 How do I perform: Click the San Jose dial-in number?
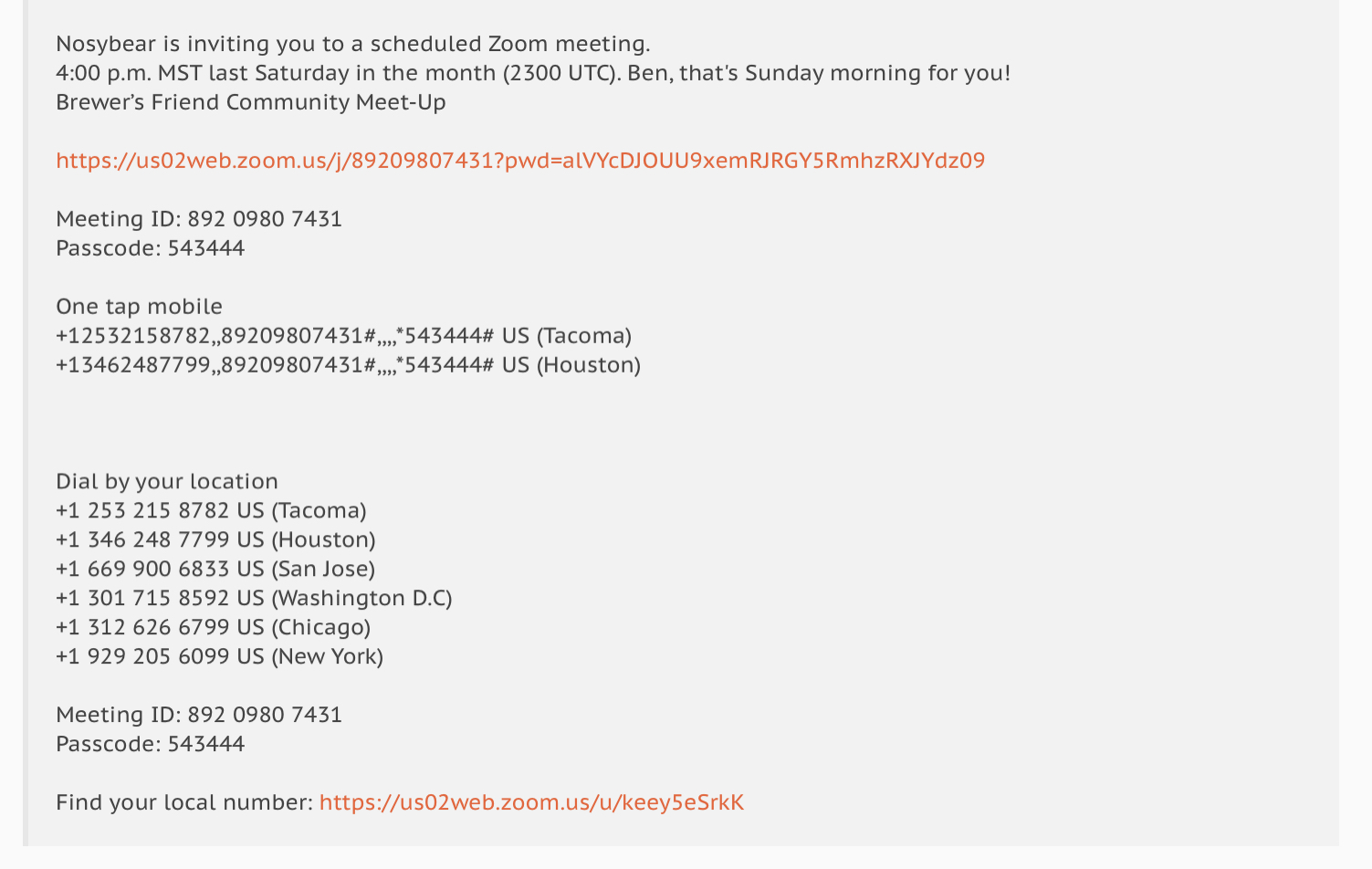215,569
